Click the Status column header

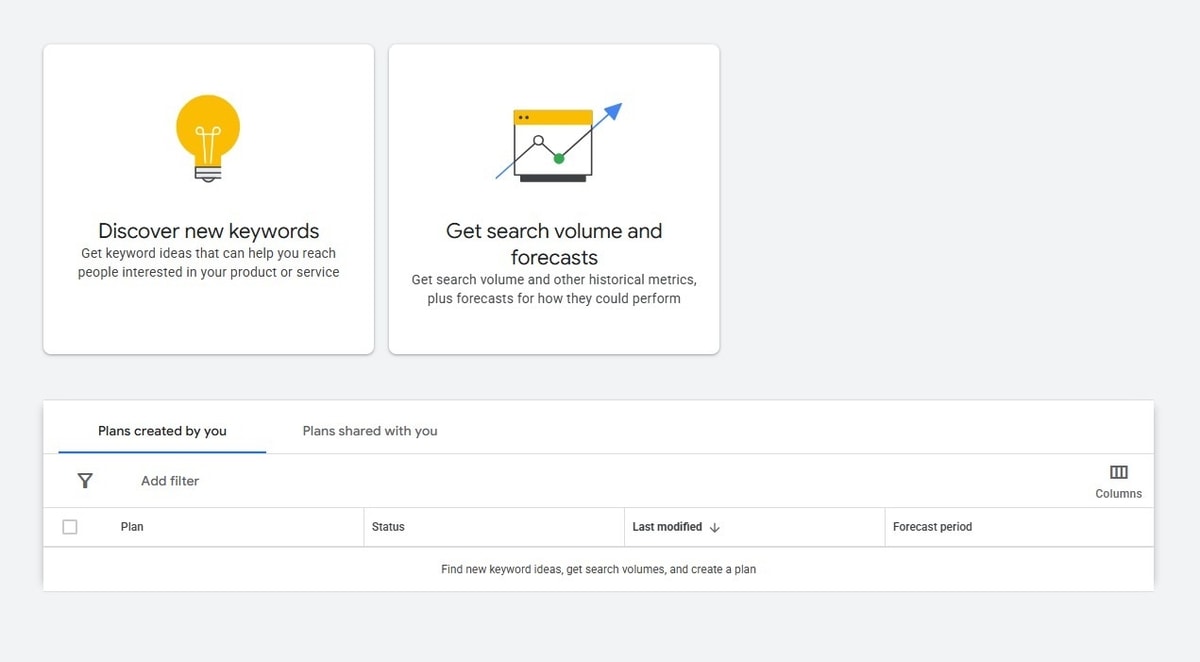387,526
